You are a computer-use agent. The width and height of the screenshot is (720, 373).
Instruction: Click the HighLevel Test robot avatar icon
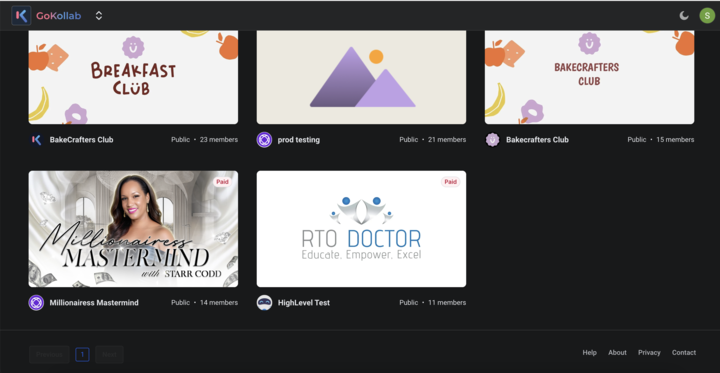(264, 303)
